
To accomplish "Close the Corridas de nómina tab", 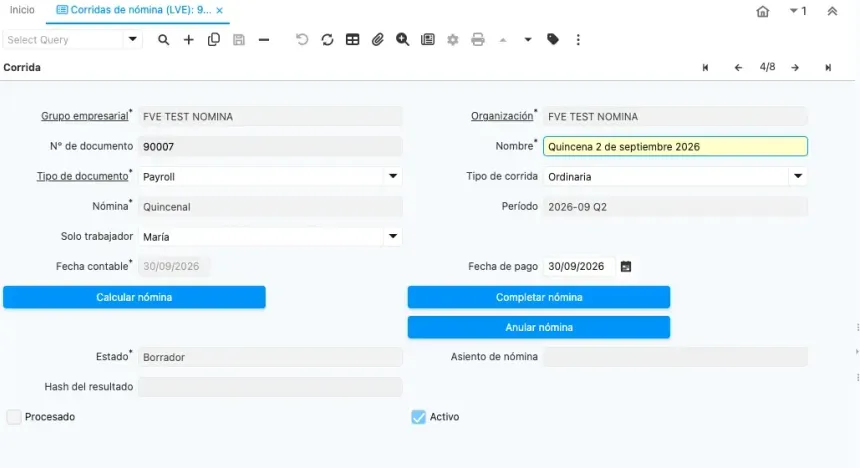I will point(219,10).
